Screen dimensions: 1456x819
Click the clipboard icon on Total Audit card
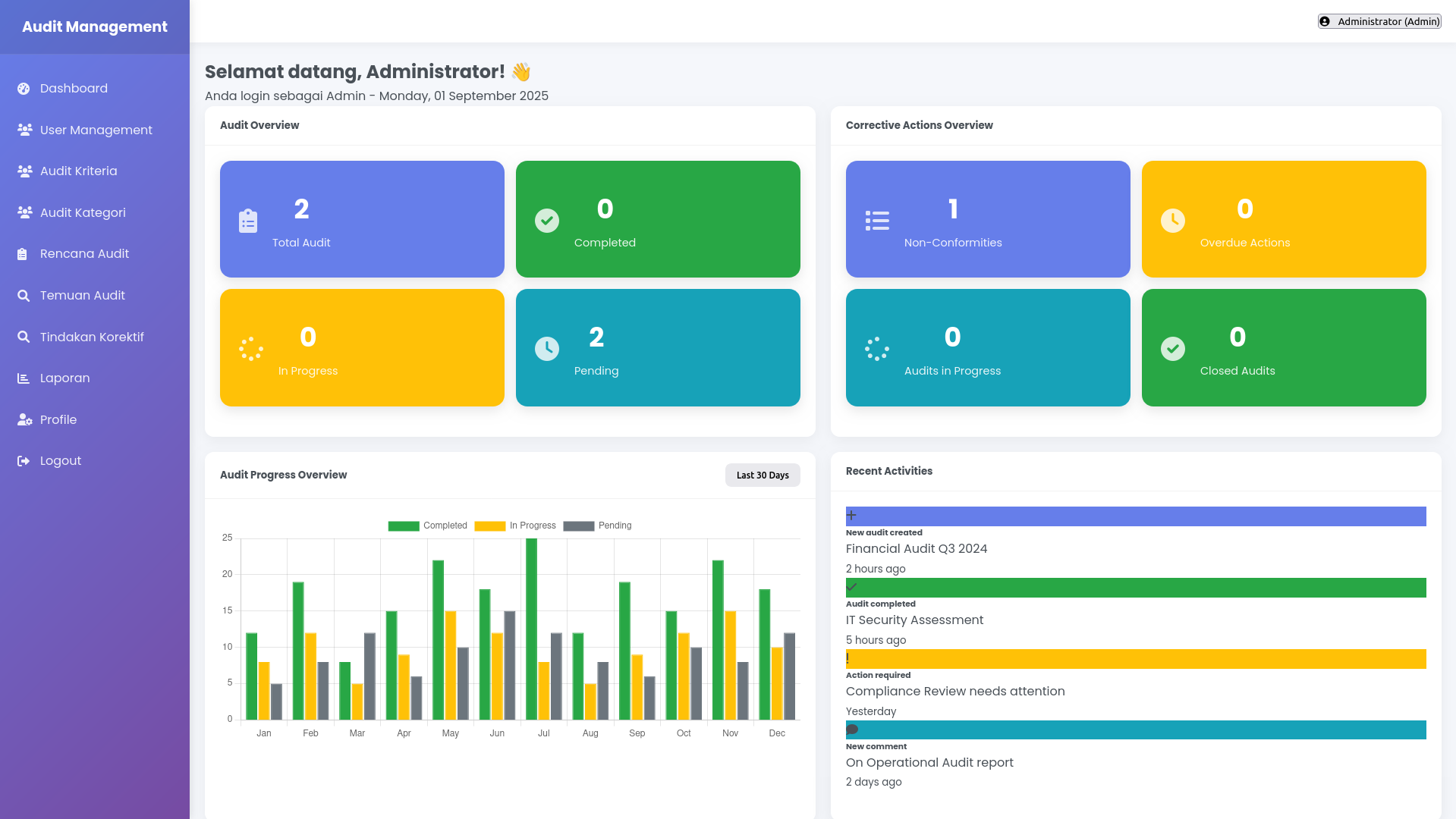coord(247,221)
